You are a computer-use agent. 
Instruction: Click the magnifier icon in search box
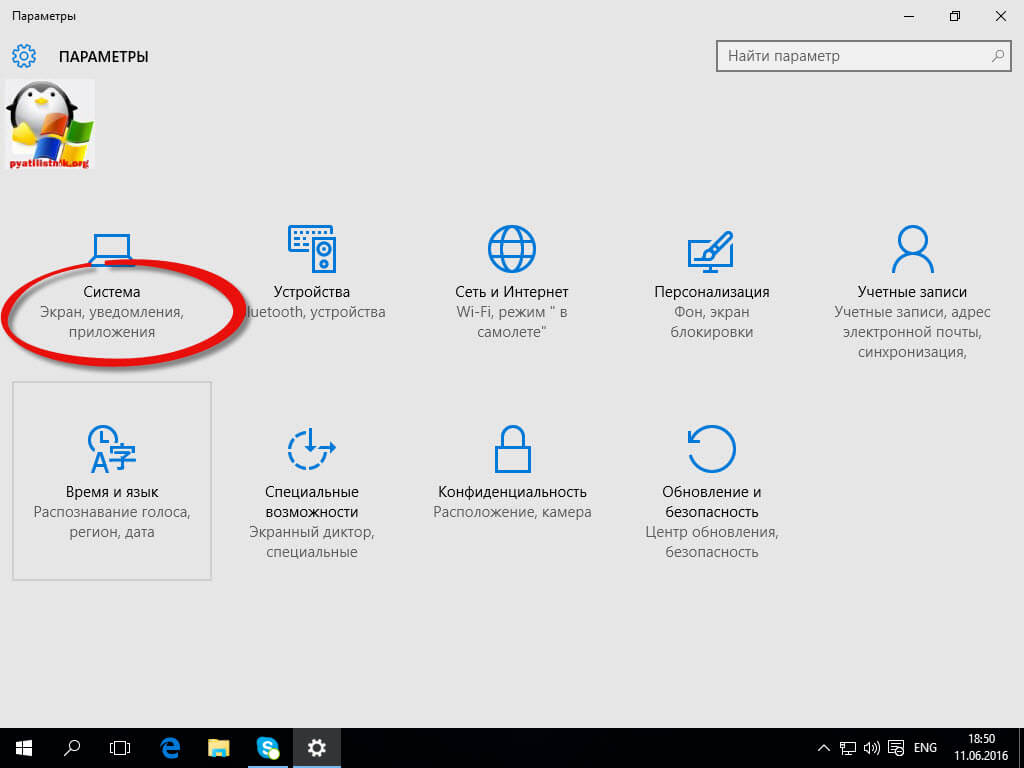(x=998, y=56)
